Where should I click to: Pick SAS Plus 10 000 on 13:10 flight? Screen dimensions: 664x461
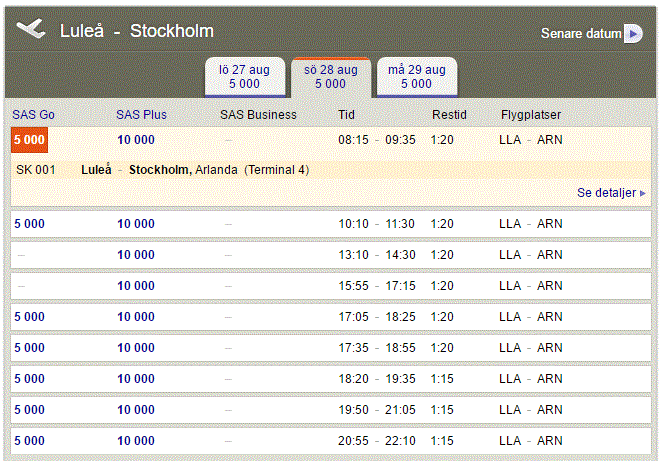point(136,255)
